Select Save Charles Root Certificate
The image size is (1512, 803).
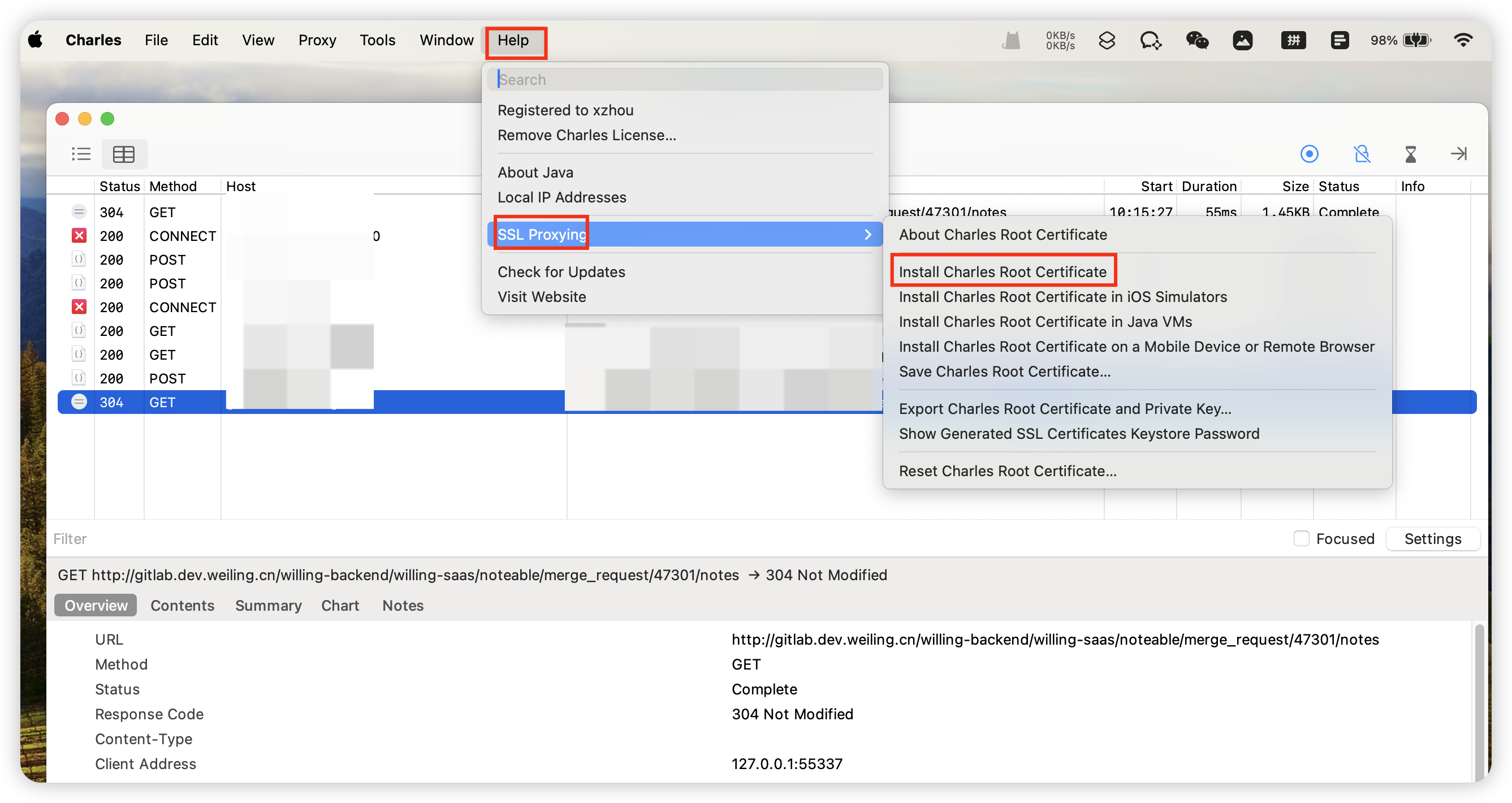1004,372
